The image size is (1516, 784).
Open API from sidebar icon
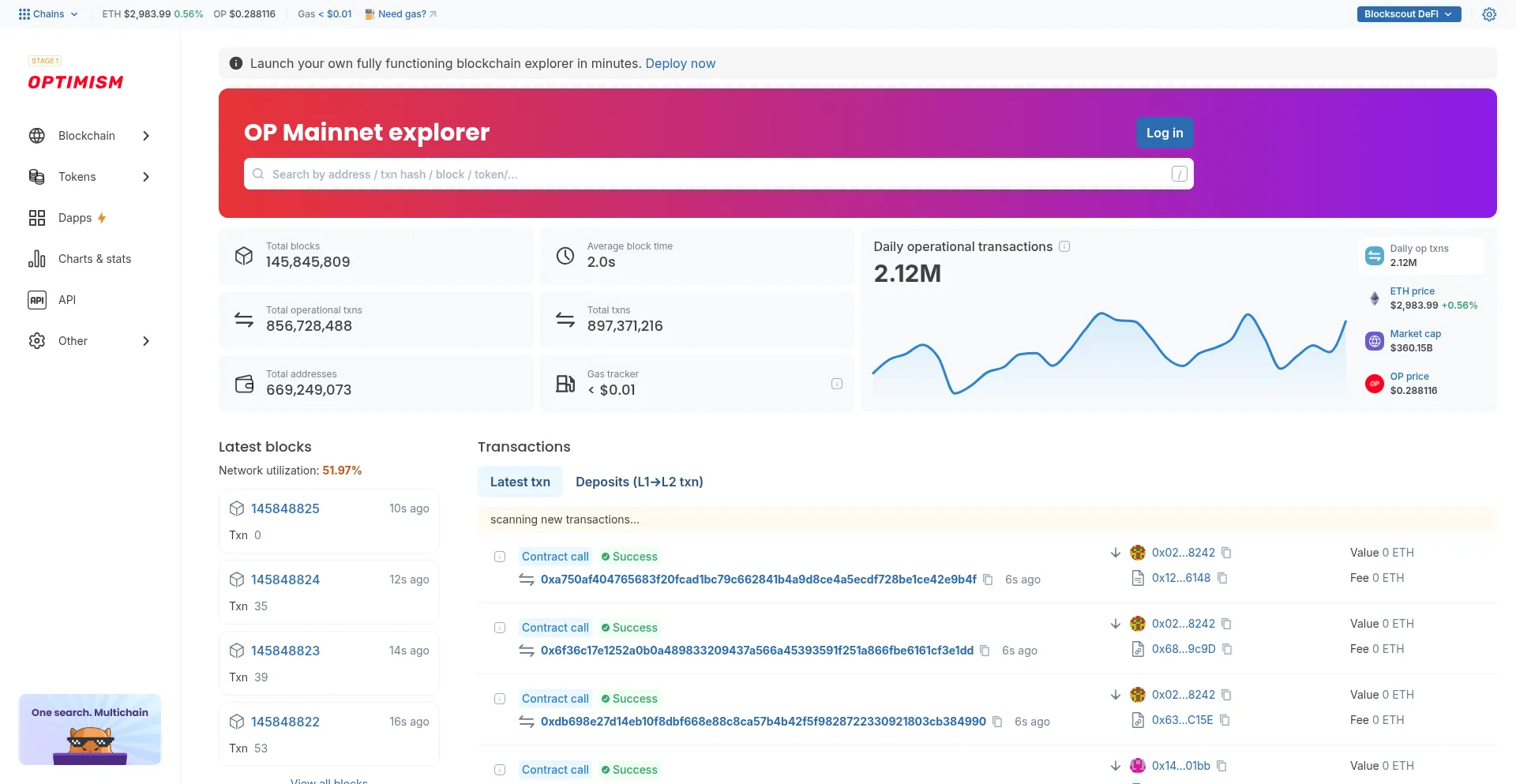point(37,300)
